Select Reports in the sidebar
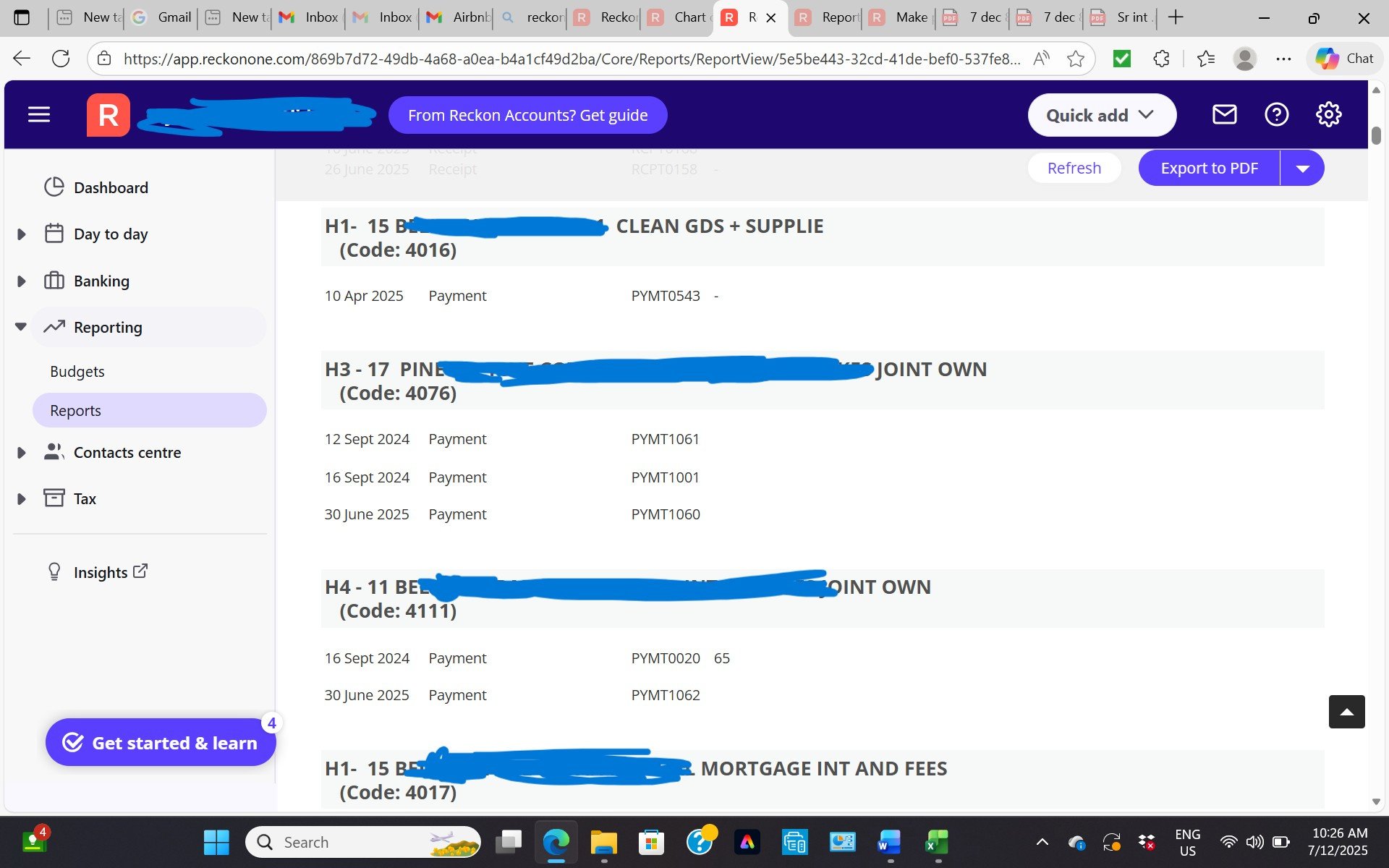The height and width of the screenshot is (868, 1389). pos(76,410)
